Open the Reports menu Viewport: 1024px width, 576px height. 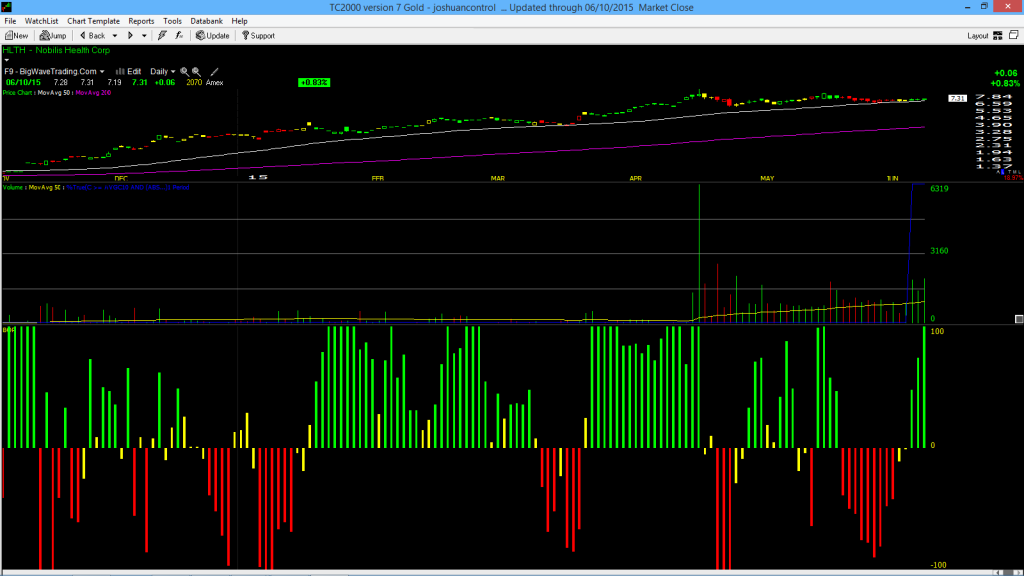[141, 21]
